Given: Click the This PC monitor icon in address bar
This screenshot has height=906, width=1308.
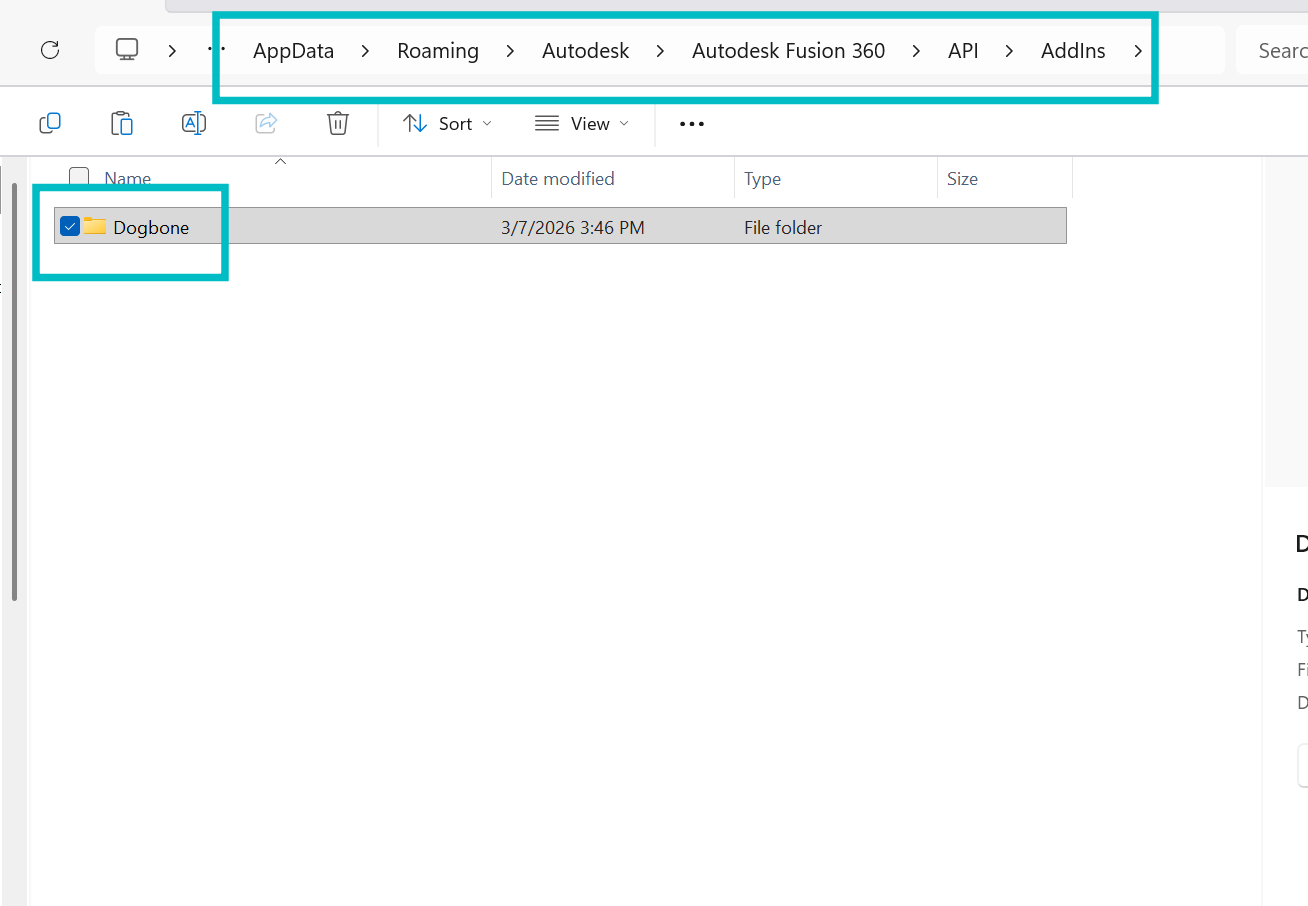Looking at the screenshot, I should coord(125,50).
